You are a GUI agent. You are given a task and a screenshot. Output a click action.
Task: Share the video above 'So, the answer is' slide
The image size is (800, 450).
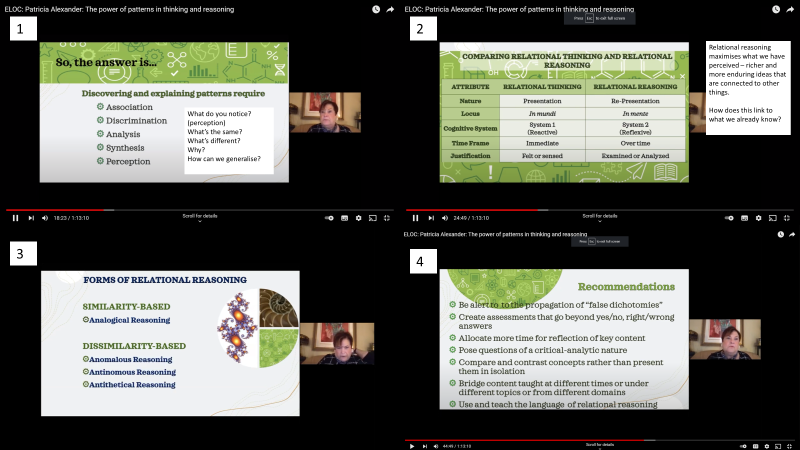coord(390,9)
